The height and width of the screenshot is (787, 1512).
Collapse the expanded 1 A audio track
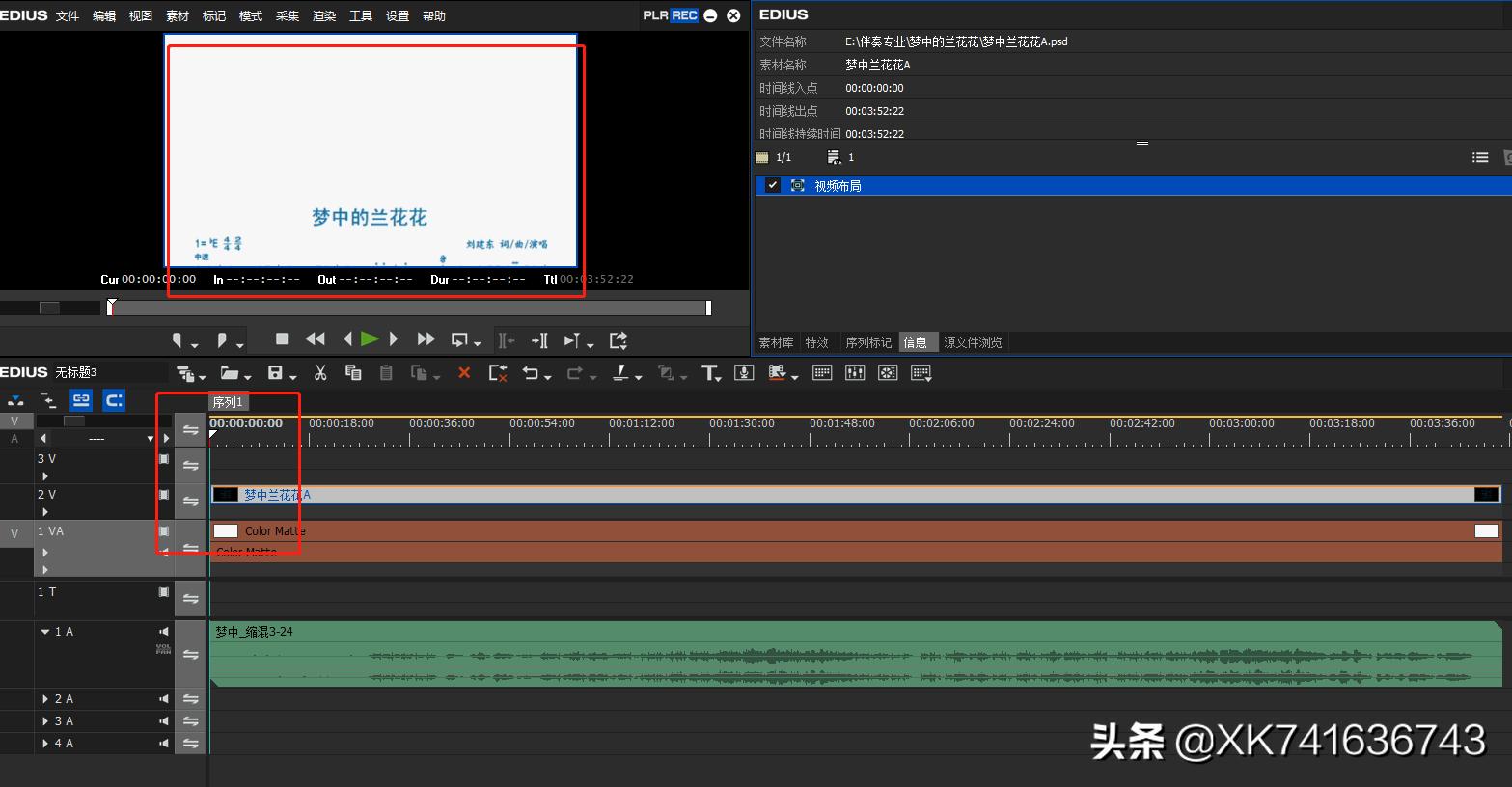pyautogui.click(x=44, y=631)
